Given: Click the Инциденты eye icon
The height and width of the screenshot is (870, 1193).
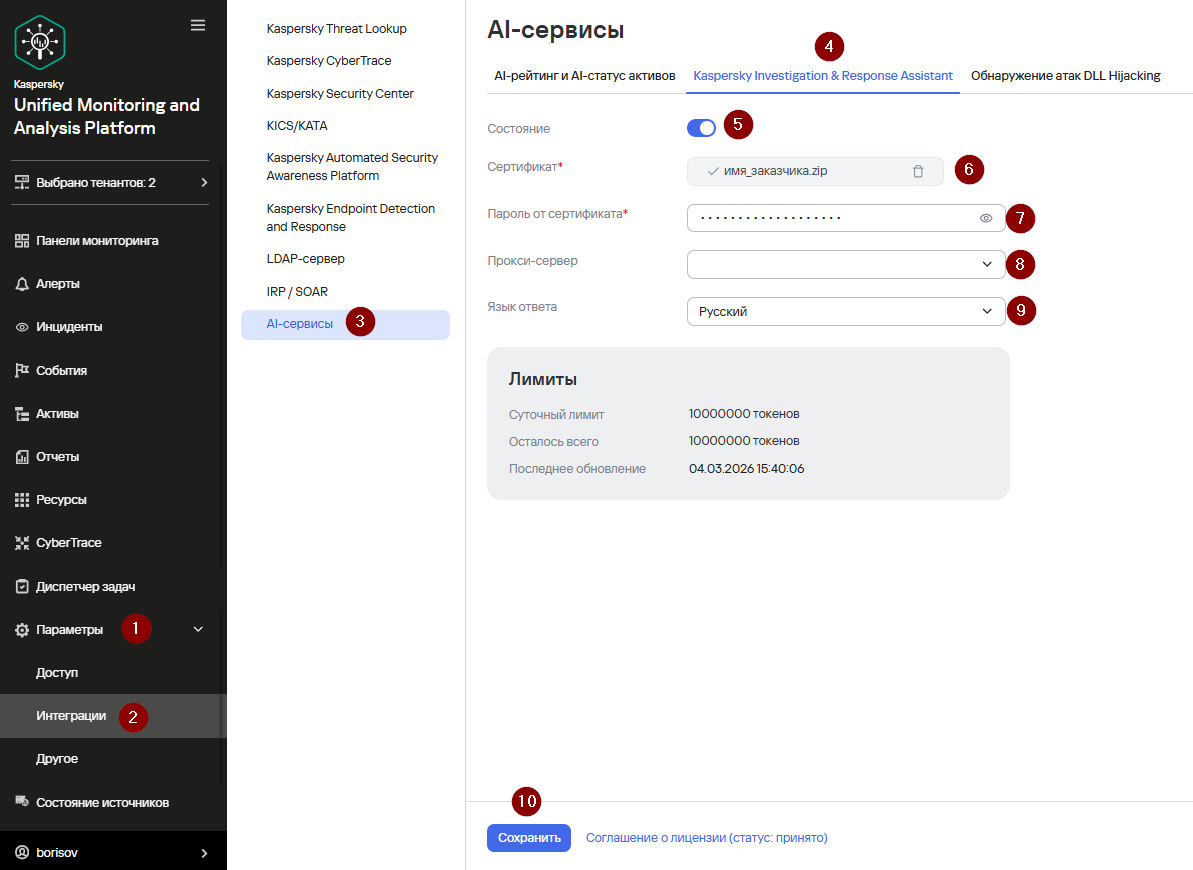Looking at the screenshot, I should pyautogui.click(x=22, y=327).
